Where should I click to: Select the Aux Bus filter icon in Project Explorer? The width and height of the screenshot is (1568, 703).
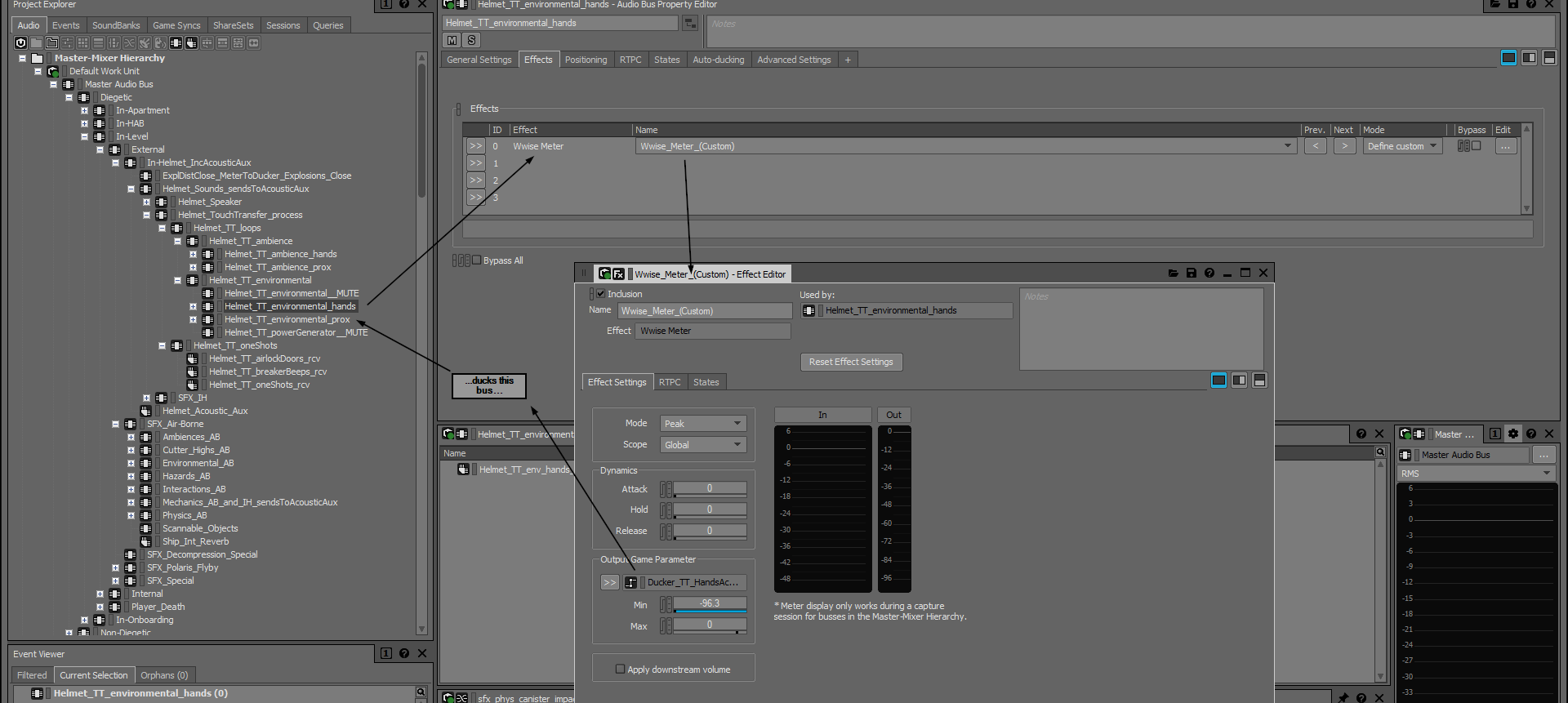point(191,42)
